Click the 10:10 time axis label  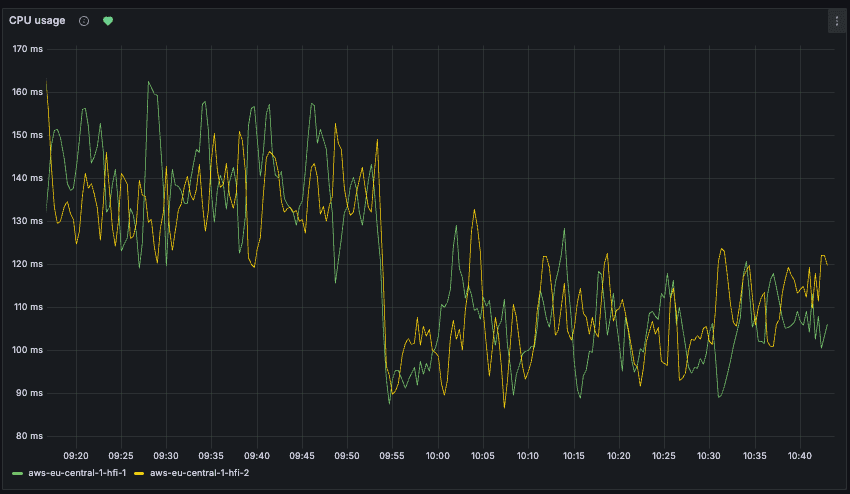[527, 456]
